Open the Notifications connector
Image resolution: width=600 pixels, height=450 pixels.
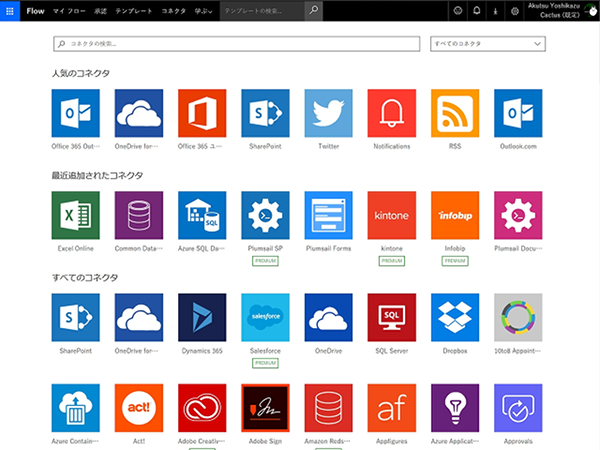pos(391,113)
